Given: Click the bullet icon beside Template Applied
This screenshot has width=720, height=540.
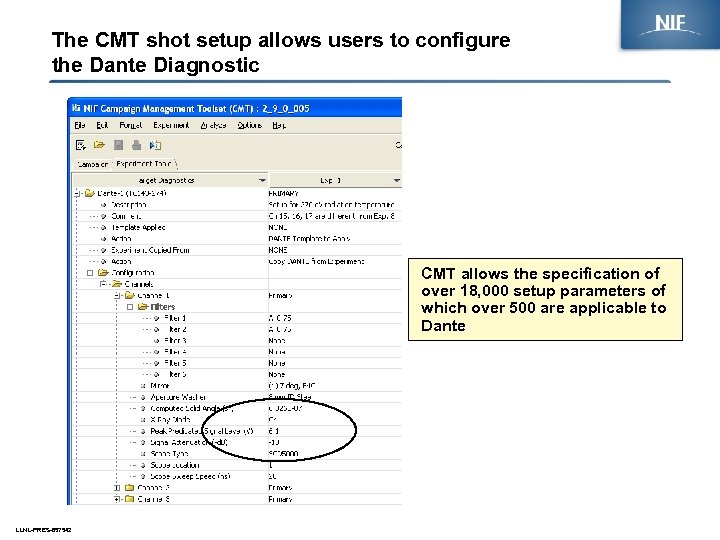Looking at the screenshot, I should [103, 227].
